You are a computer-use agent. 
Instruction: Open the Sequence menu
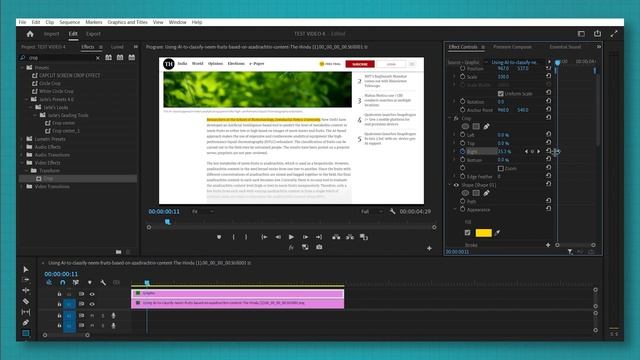click(69, 22)
